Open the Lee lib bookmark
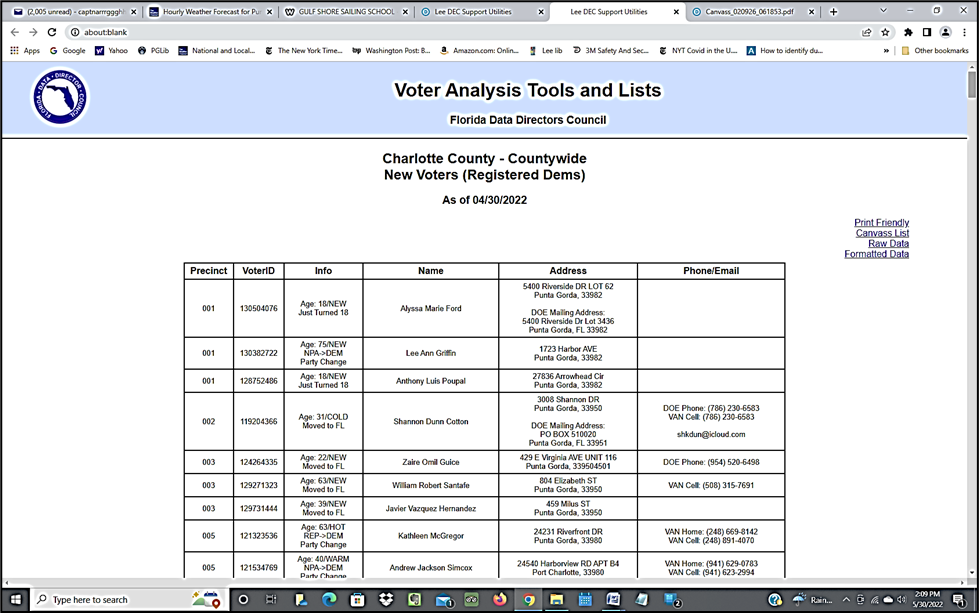The height and width of the screenshot is (613, 979). click(x=546, y=51)
